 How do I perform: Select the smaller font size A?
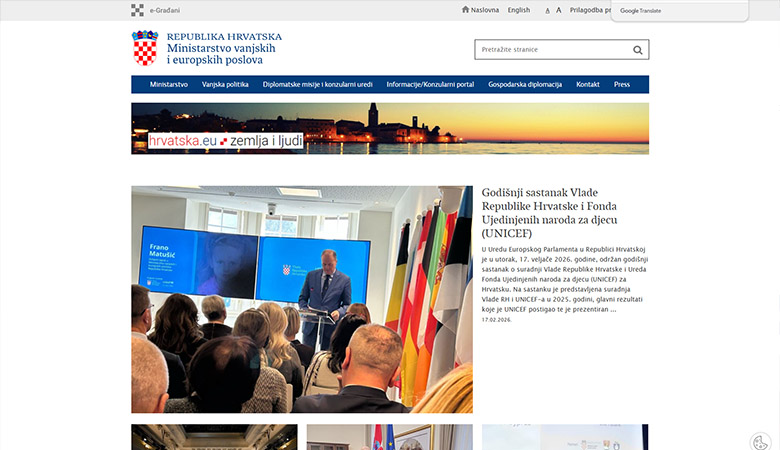[x=547, y=11]
